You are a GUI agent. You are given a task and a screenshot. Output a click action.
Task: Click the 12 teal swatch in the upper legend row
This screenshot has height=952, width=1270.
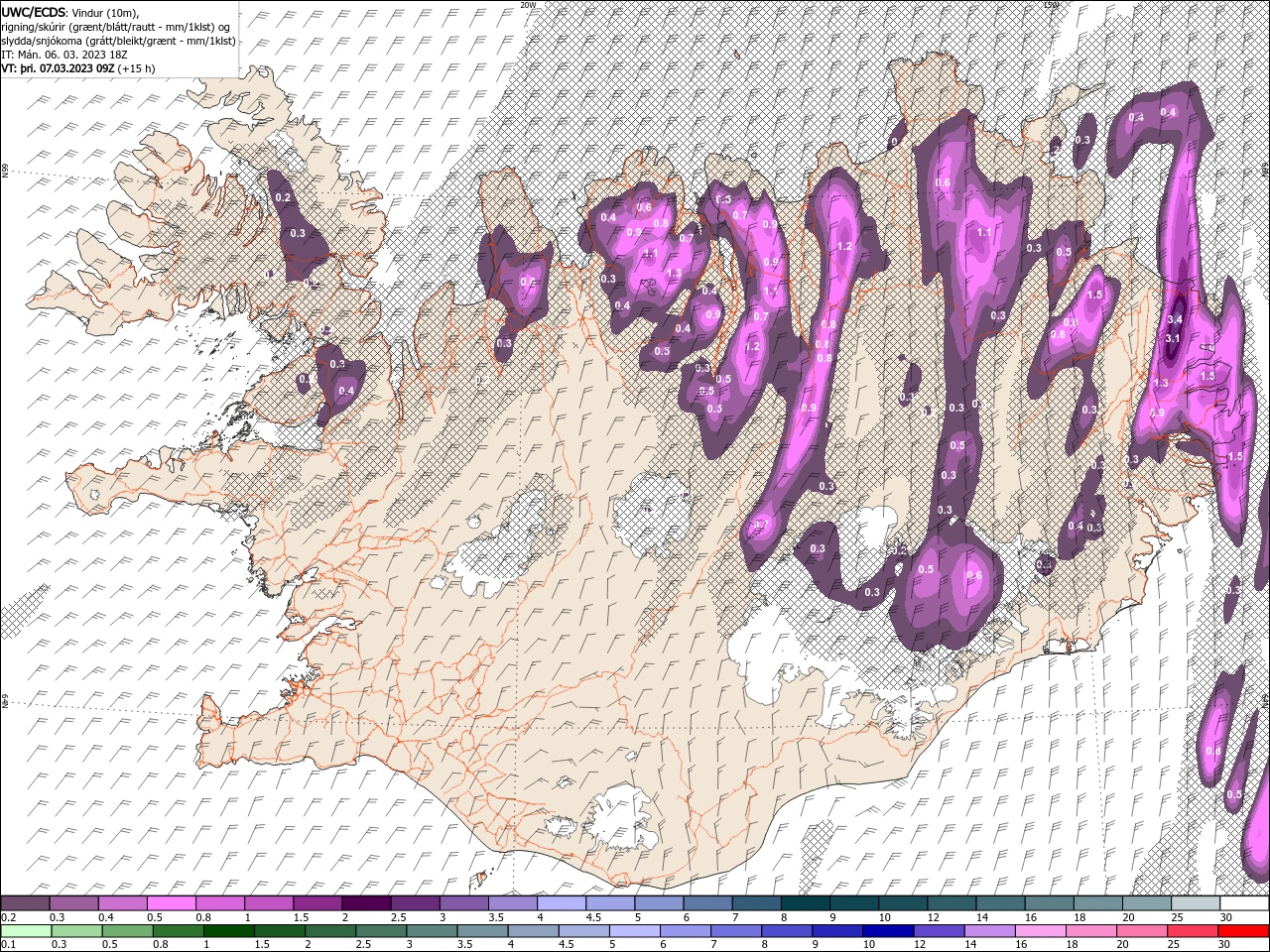(952, 903)
